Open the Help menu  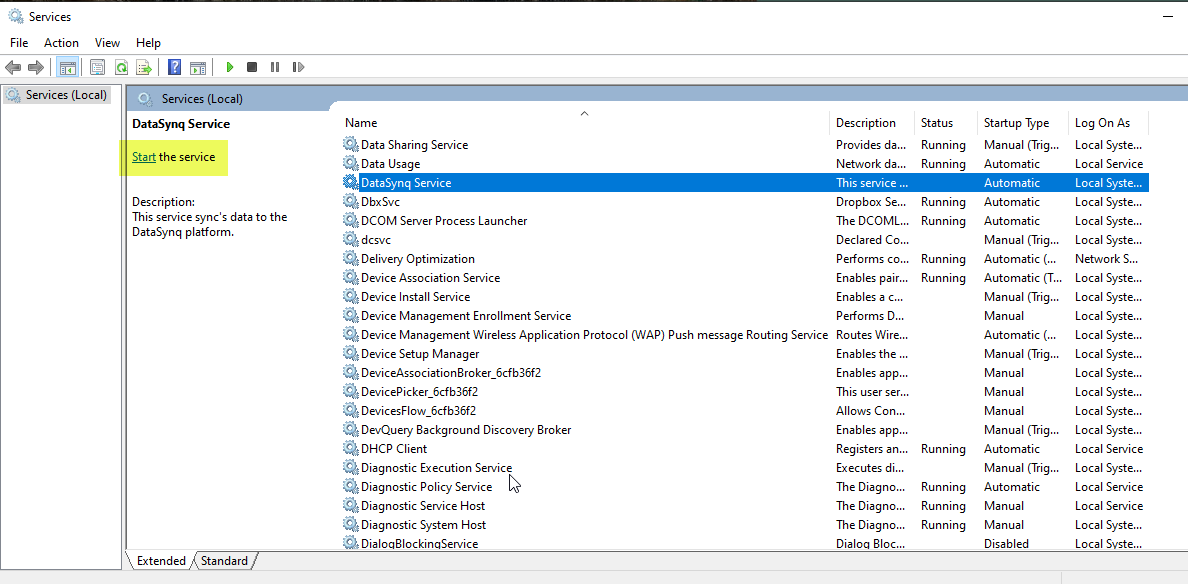pyautogui.click(x=148, y=43)
